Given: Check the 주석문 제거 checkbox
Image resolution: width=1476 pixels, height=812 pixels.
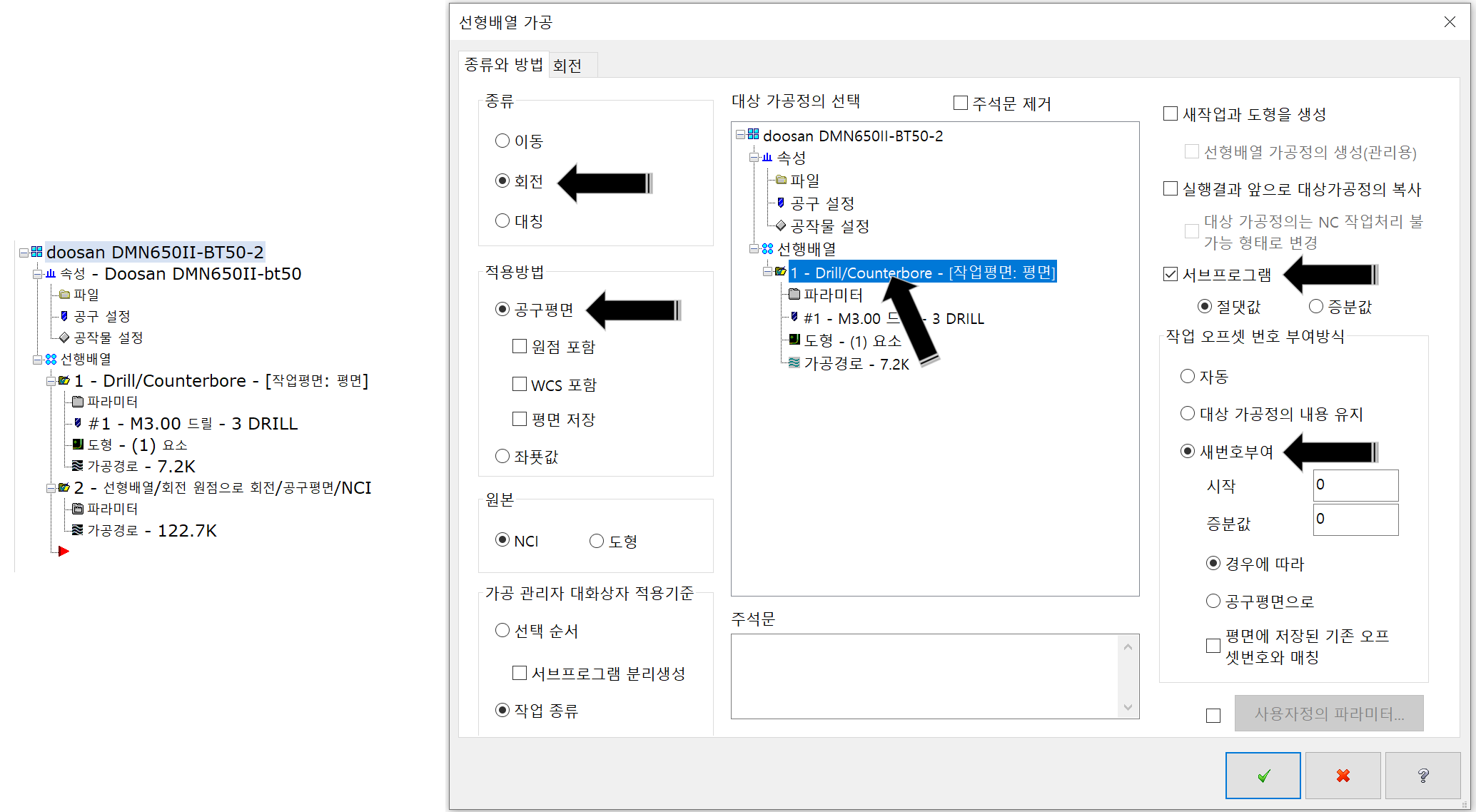Looking at the screenshot, I should [961, 103].
